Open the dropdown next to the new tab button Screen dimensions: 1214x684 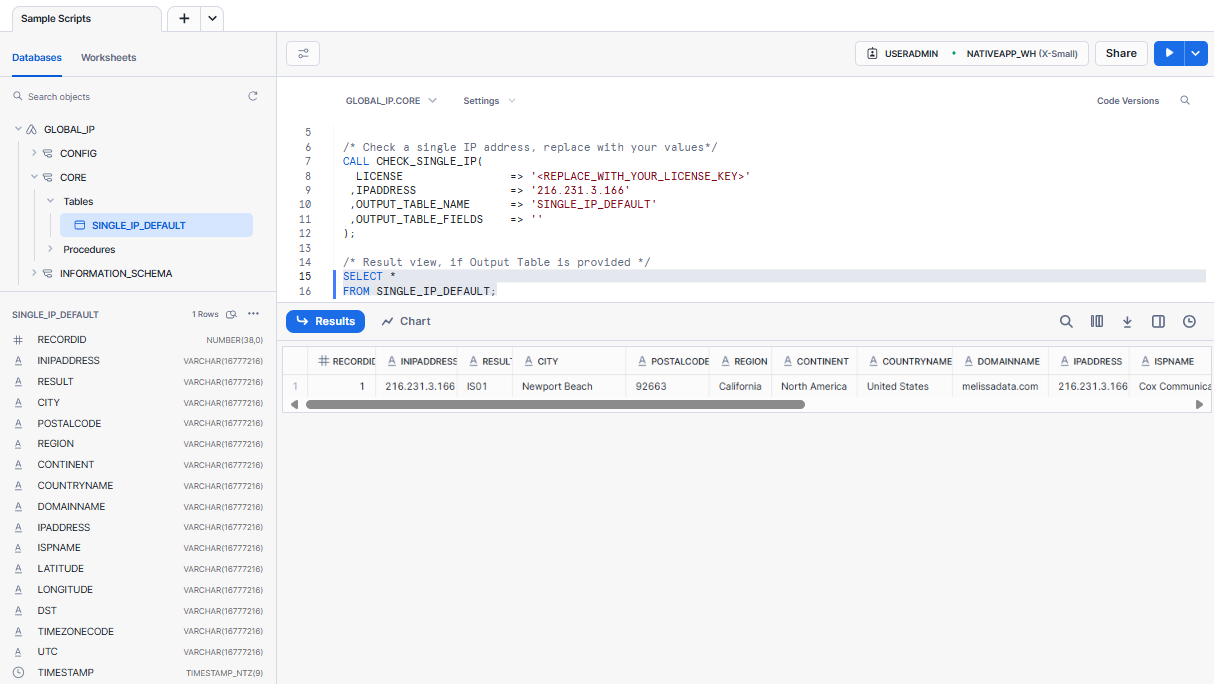[x=212, y=18]
